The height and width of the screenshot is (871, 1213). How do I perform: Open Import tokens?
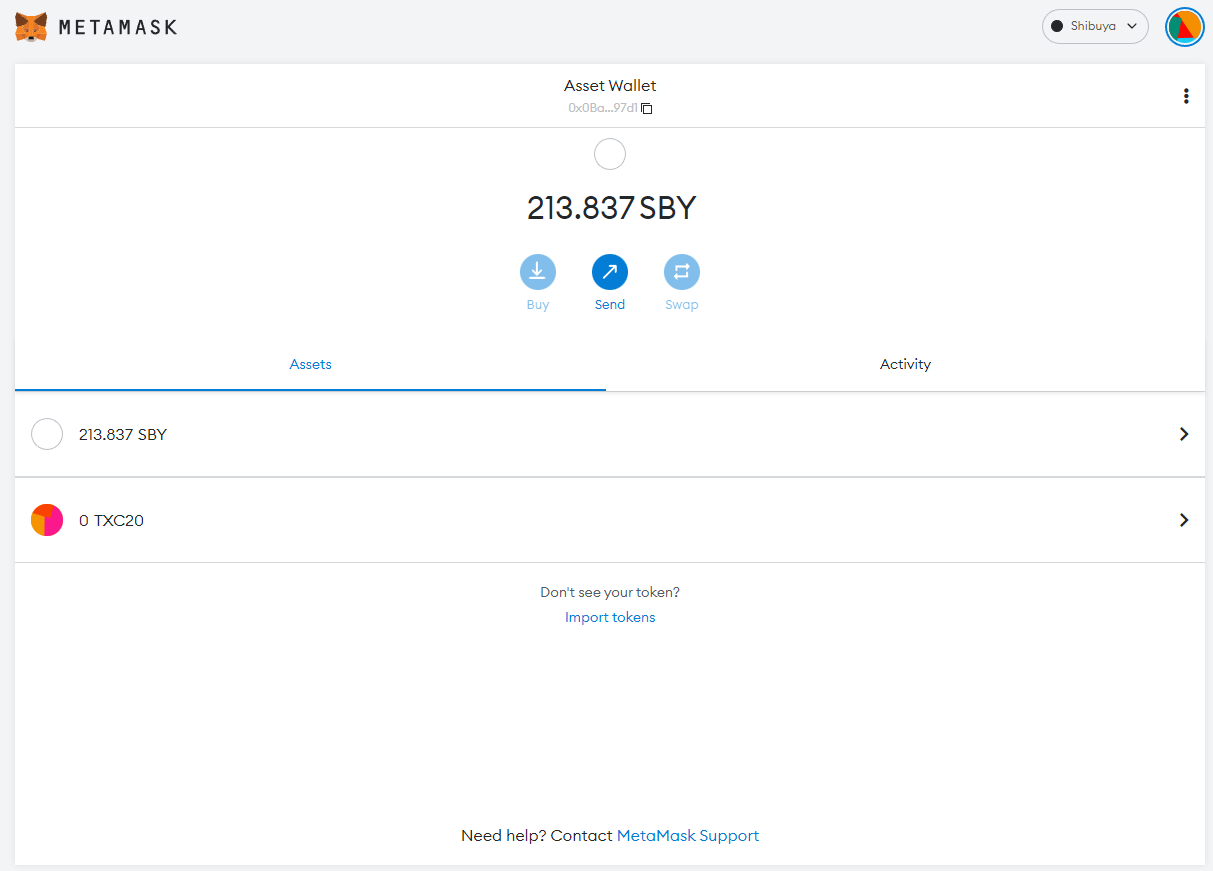[x=610, y=617]
